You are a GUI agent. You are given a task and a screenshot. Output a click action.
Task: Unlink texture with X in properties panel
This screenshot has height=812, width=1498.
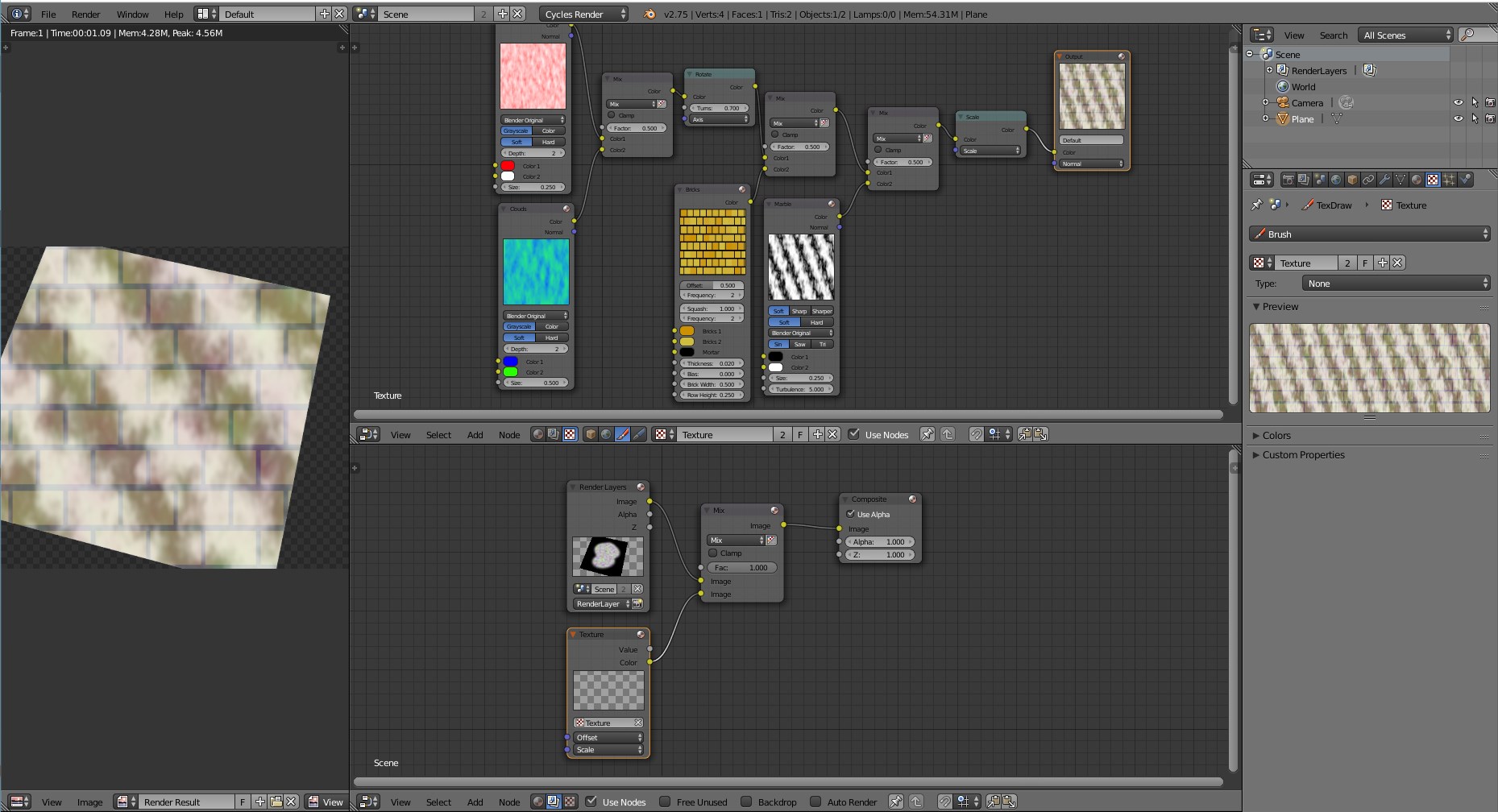(1398, 263)
